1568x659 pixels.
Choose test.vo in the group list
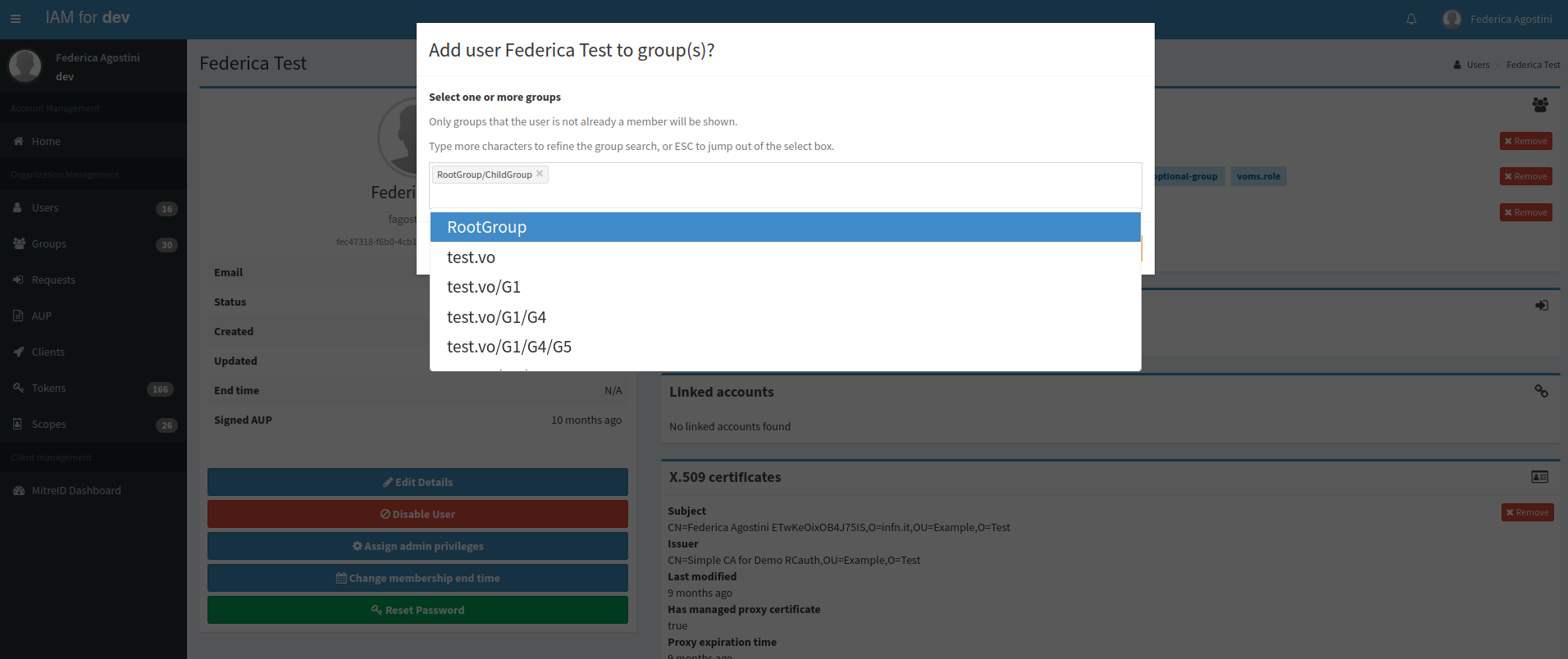[x=471, y=257]
